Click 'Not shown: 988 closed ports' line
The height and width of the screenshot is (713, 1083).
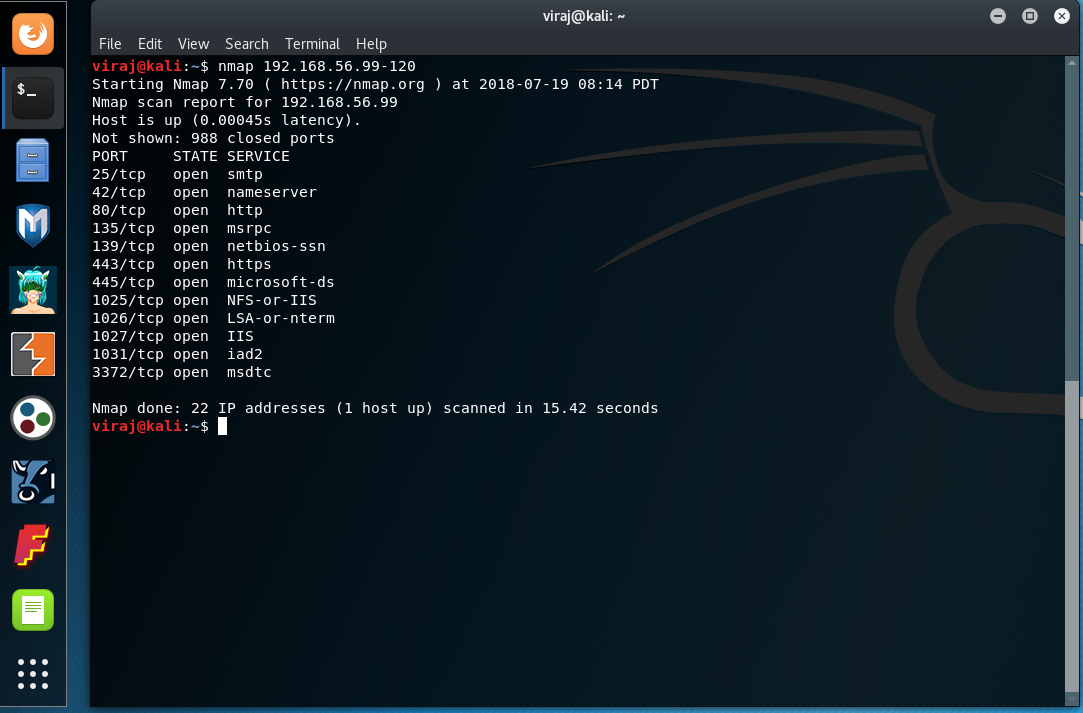point(213,138)
